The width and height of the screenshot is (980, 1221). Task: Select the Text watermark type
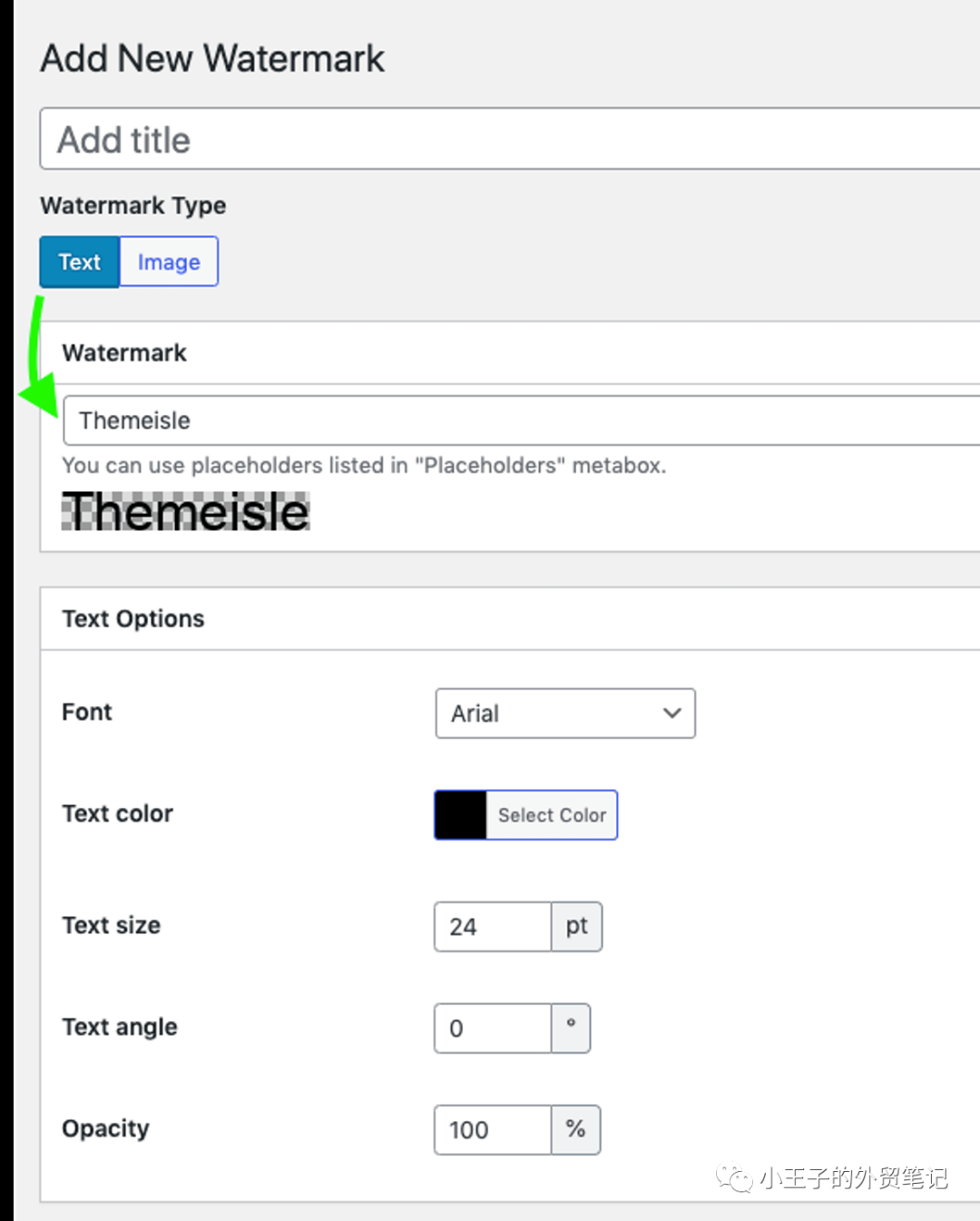[x=80, y=261]
